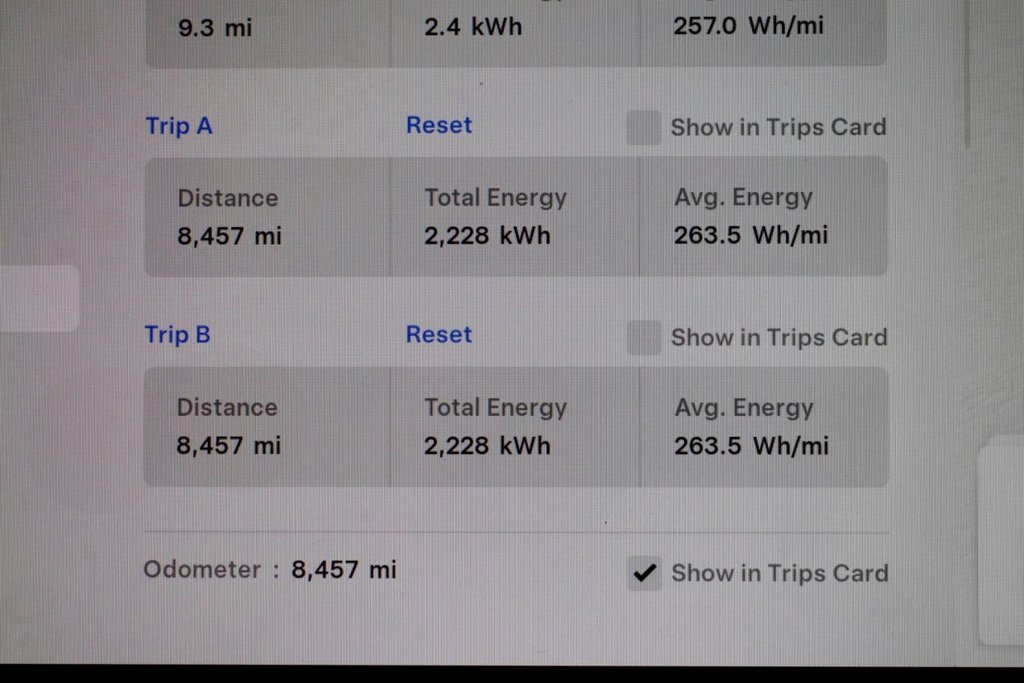Uncheck Odometer Show in Trips Card checkbox
This screenshot has height=683, width=1024.
point(645,573)
